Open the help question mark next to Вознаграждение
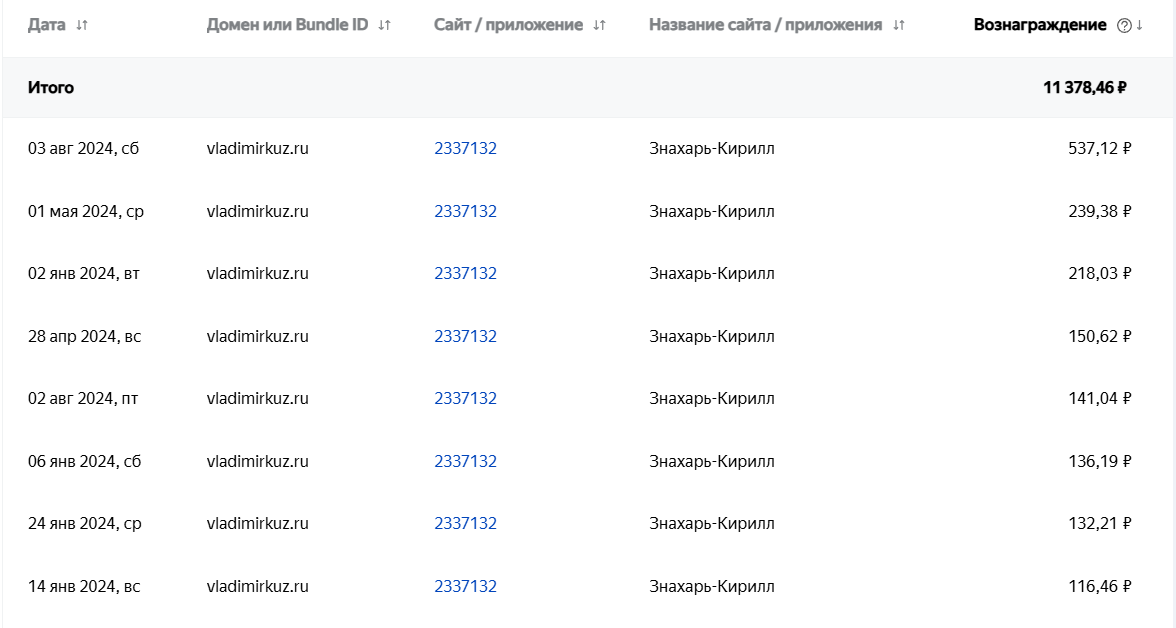This screenshot has width=1176, height=628. point(1124,26)
